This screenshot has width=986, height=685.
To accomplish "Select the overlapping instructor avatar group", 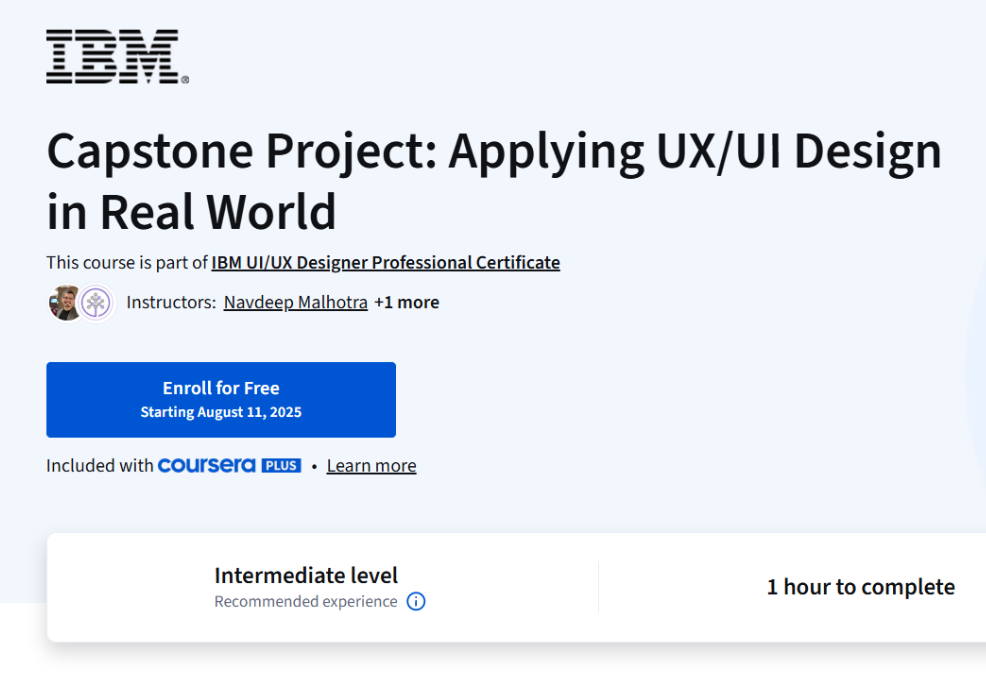I will tap(80, 302).
